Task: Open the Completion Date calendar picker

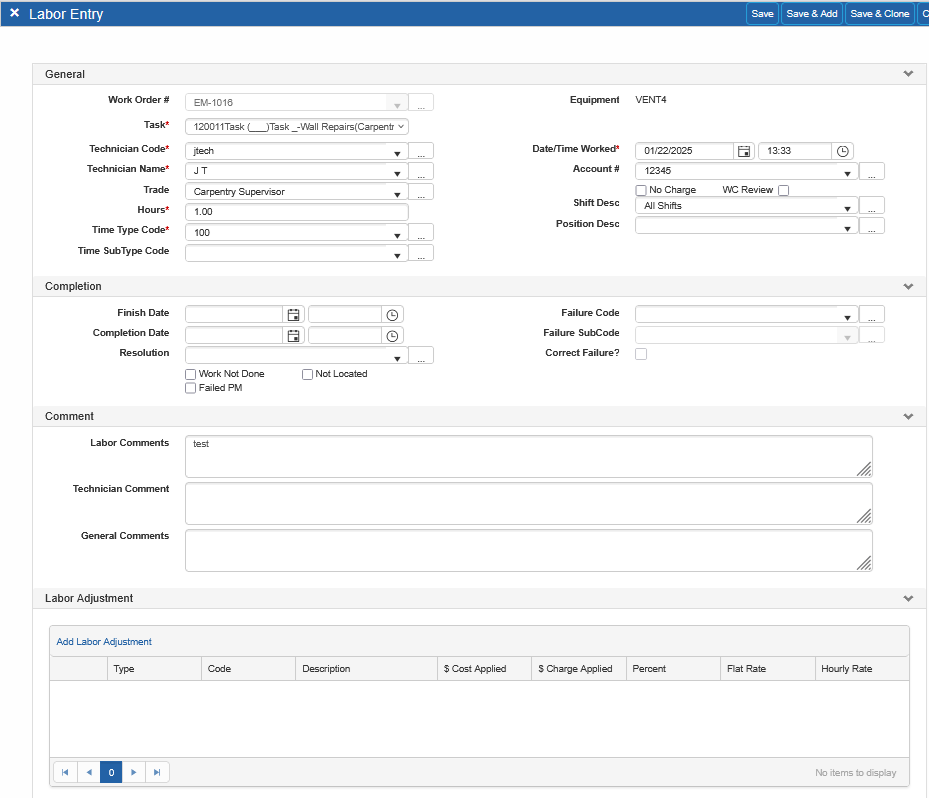Action: point(294,335)
